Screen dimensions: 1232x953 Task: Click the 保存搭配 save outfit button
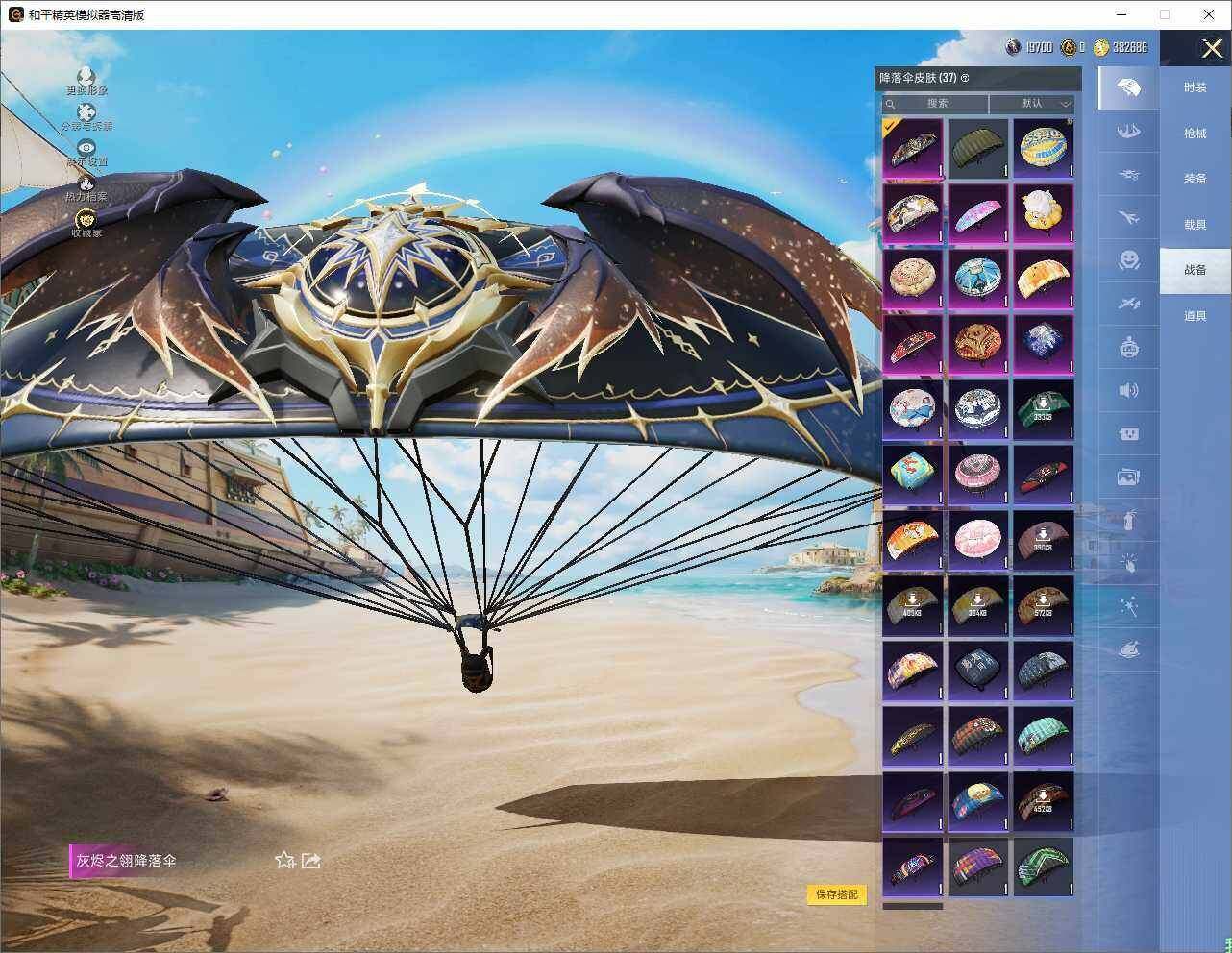click(x=837, y=894)
